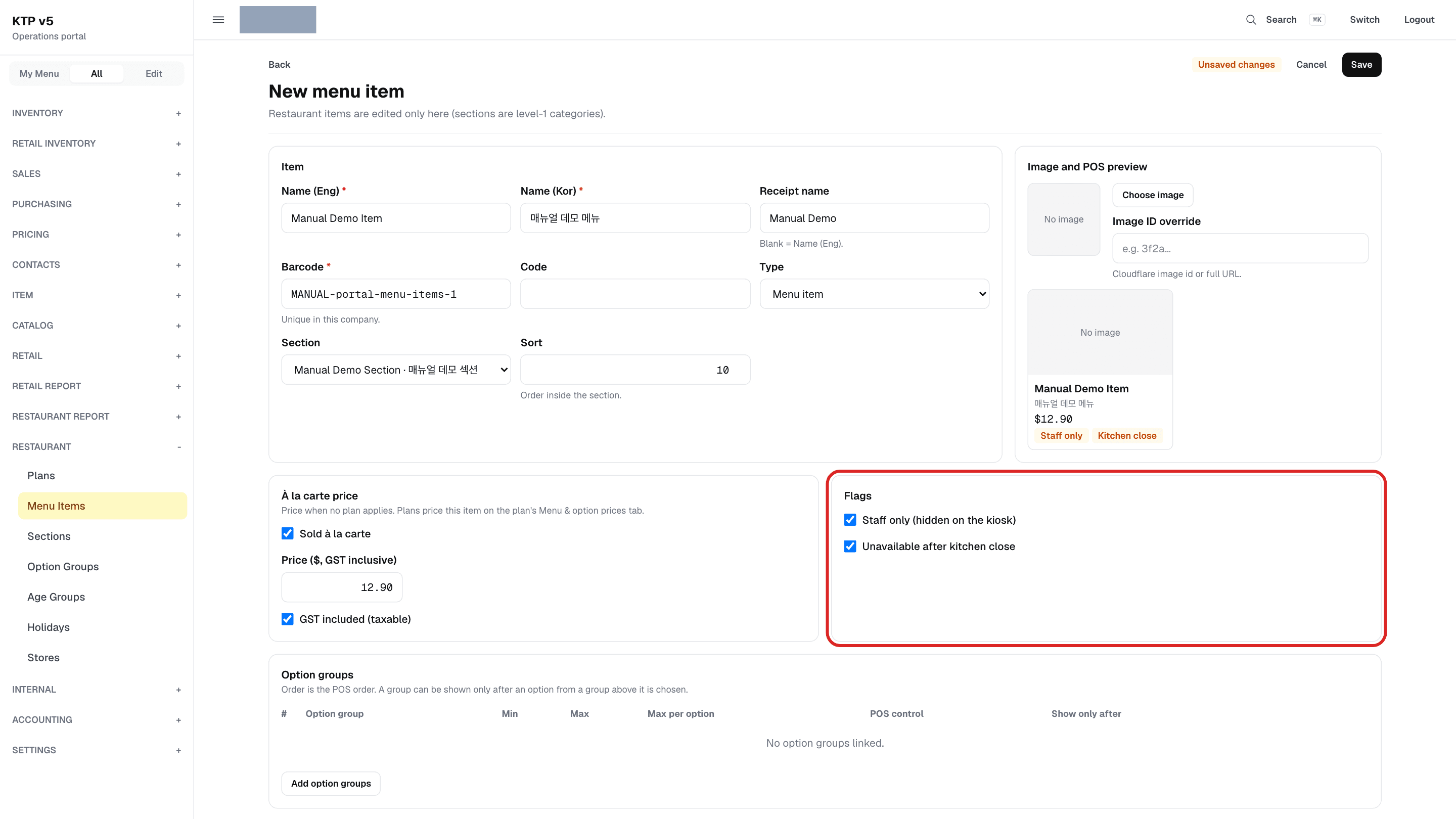The height and width of the screenshot is (819, 1456).
Task: Click the Save button
Action: pyautogui.click(x=1361, y=64)
